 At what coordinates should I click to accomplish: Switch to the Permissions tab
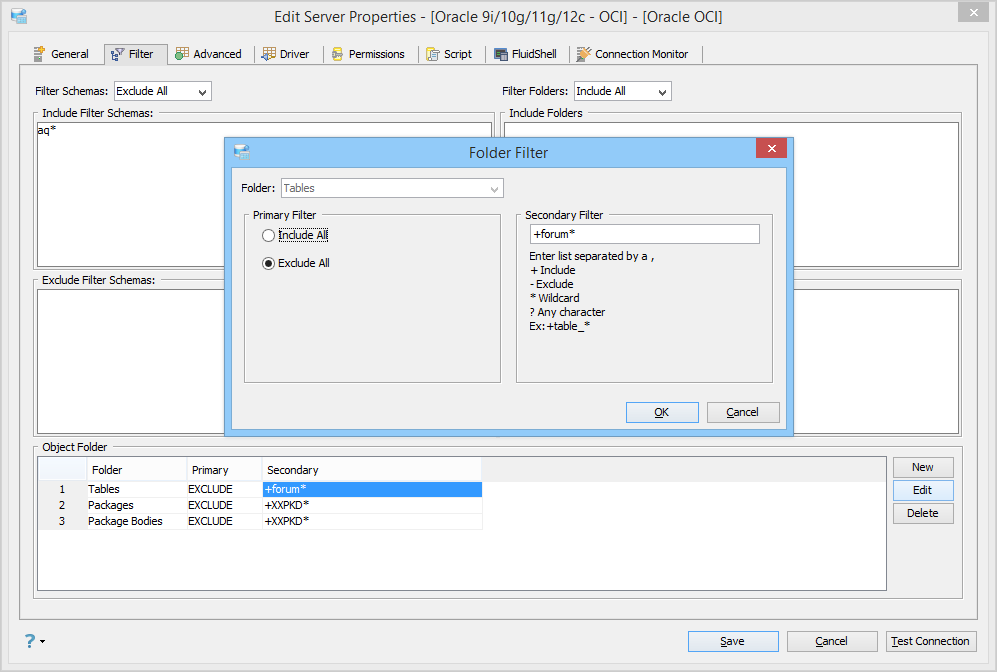(x=369, y=54)
